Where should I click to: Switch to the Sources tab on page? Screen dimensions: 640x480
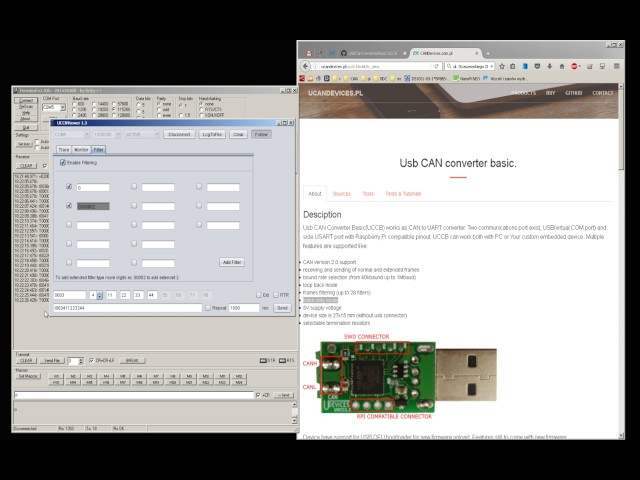[342, 193]
